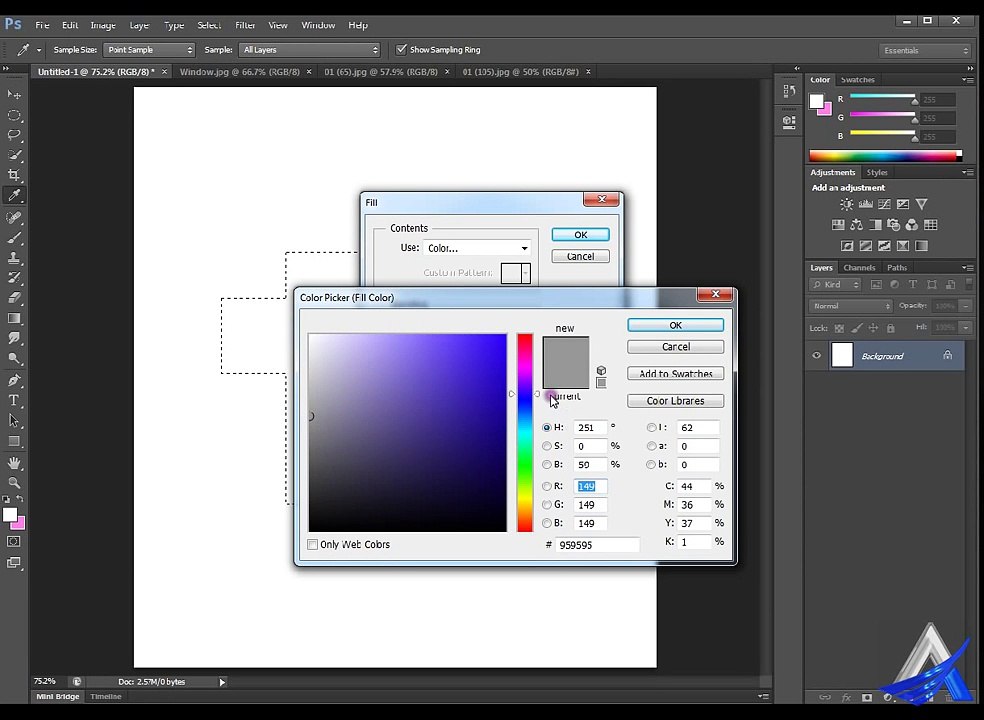Screen dimensions: 984x720
Task: Open the Color panel flyout menu
Action: click(967, 80)
